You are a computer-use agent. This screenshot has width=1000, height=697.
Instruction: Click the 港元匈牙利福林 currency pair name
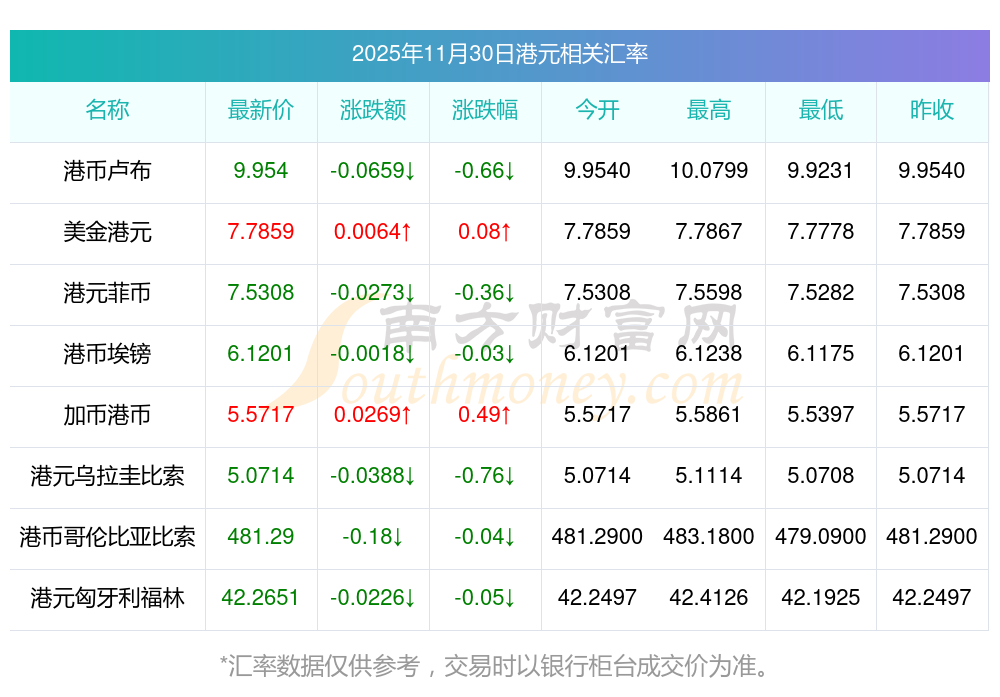point(107,598)
